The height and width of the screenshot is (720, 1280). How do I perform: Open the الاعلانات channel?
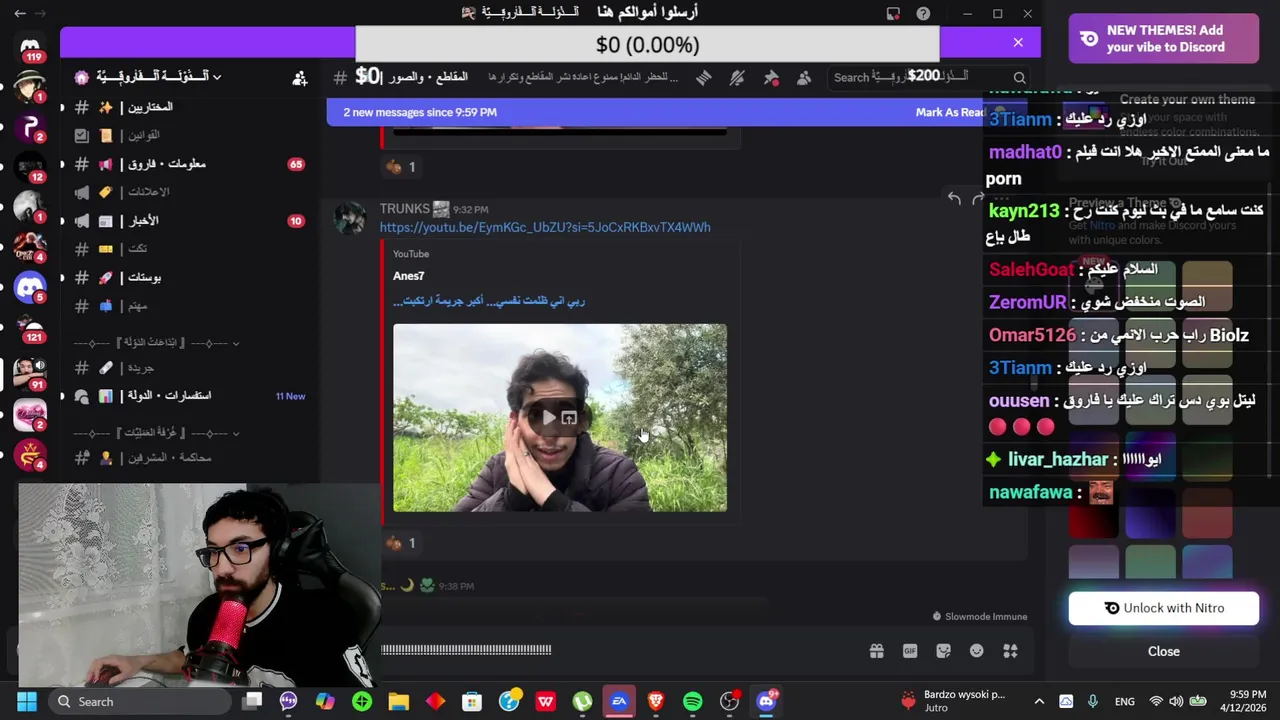pyautogui.click(x=188, y=192)
